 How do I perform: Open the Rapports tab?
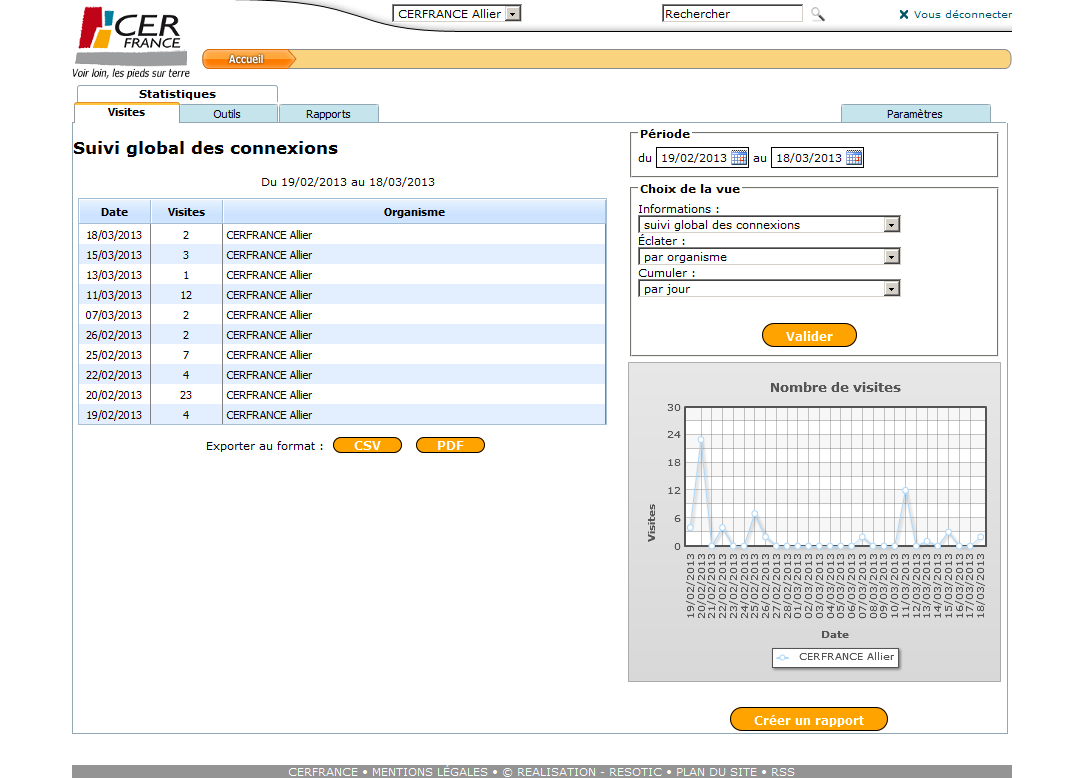click(x=328, y=114)
